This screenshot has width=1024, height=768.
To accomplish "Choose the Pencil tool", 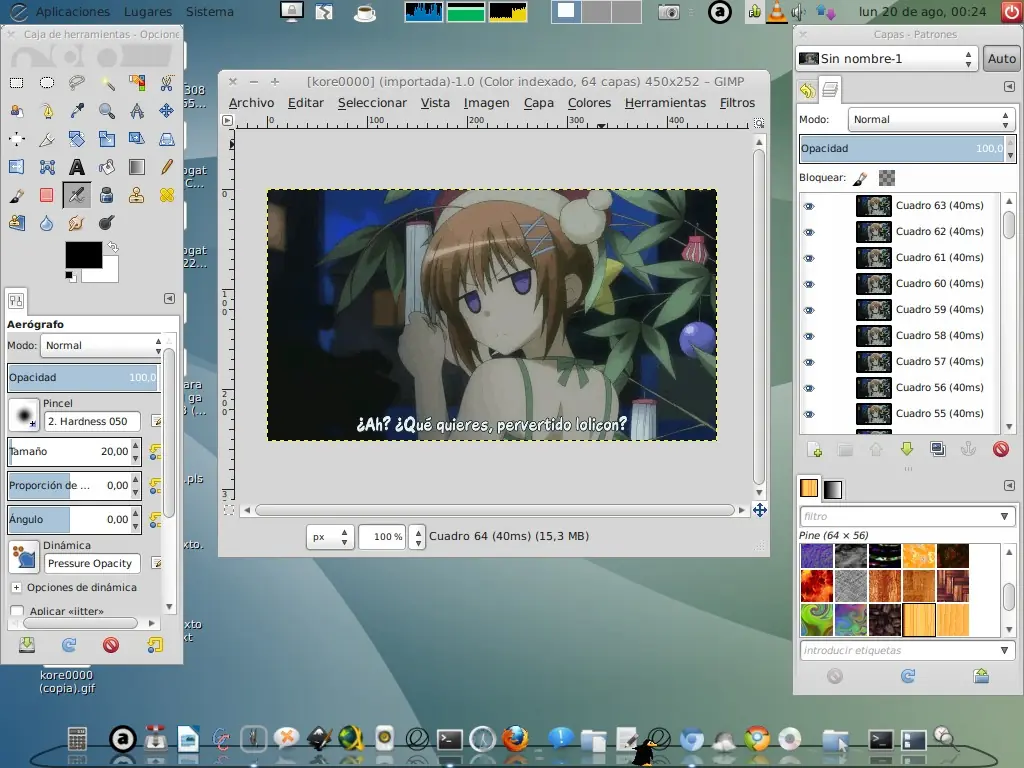I will [167, 167].
